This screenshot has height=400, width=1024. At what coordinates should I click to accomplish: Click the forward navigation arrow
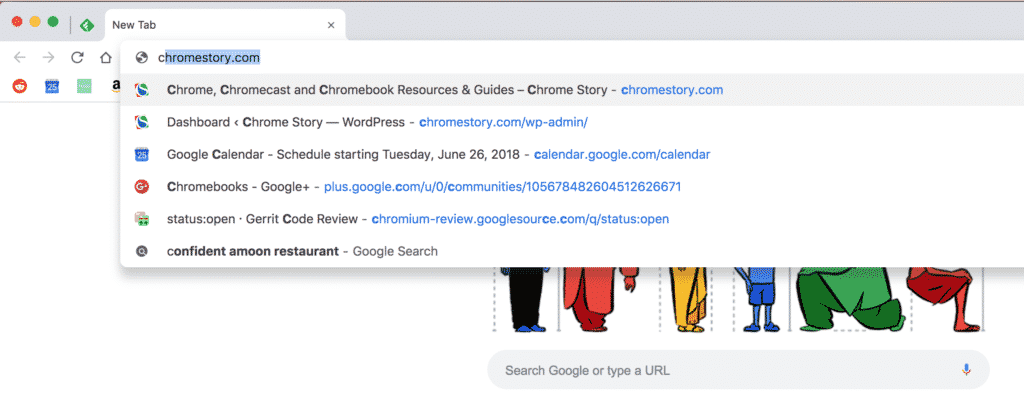pyautogui.click(x=48, y=57)
